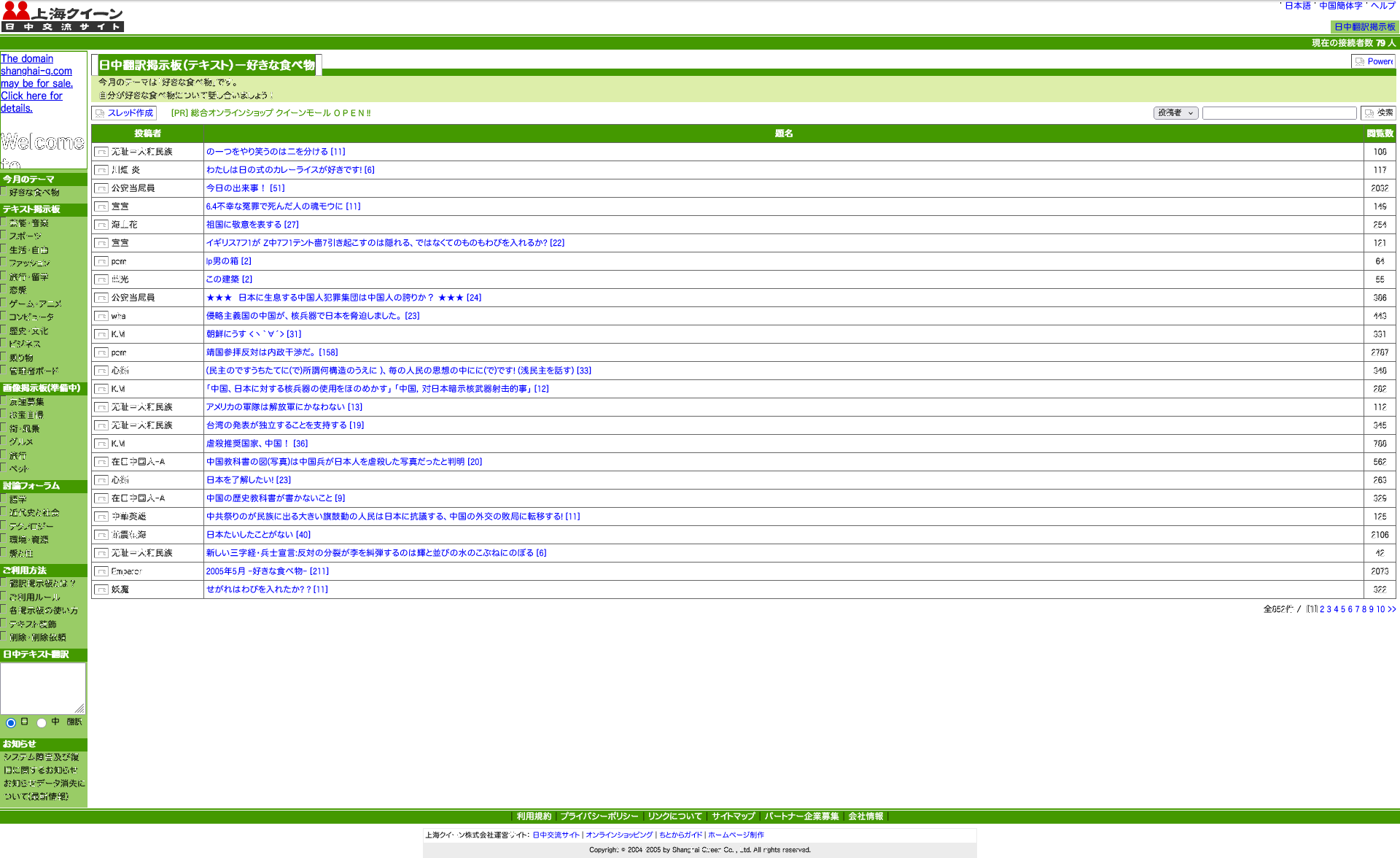Select the 中 radio button for translation
Viewport: 1400px width, 858px height.
(x=42, y=722)
